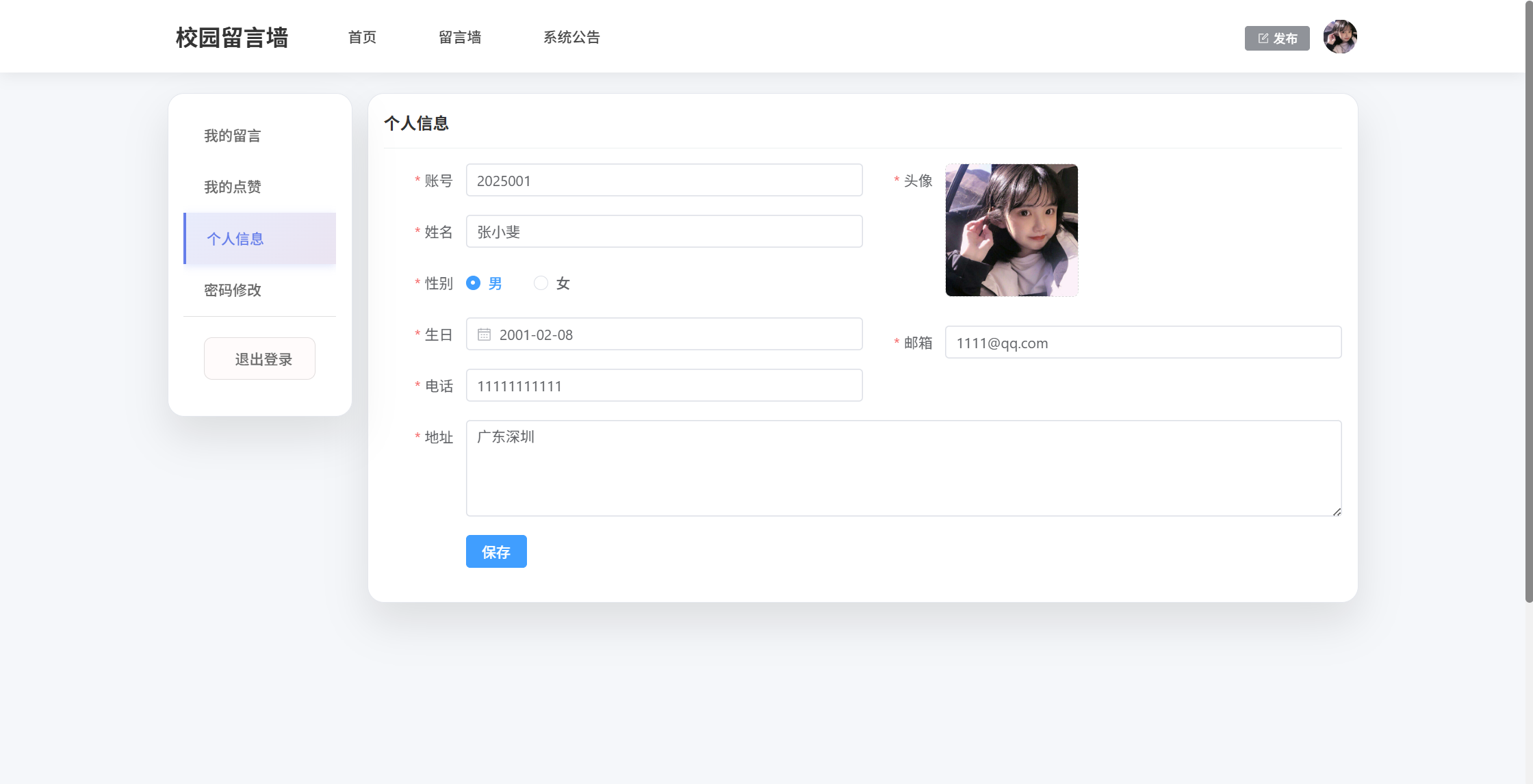1533x784 pixels.
Task: Click the user avatar in header
Action: point(1339,37)
